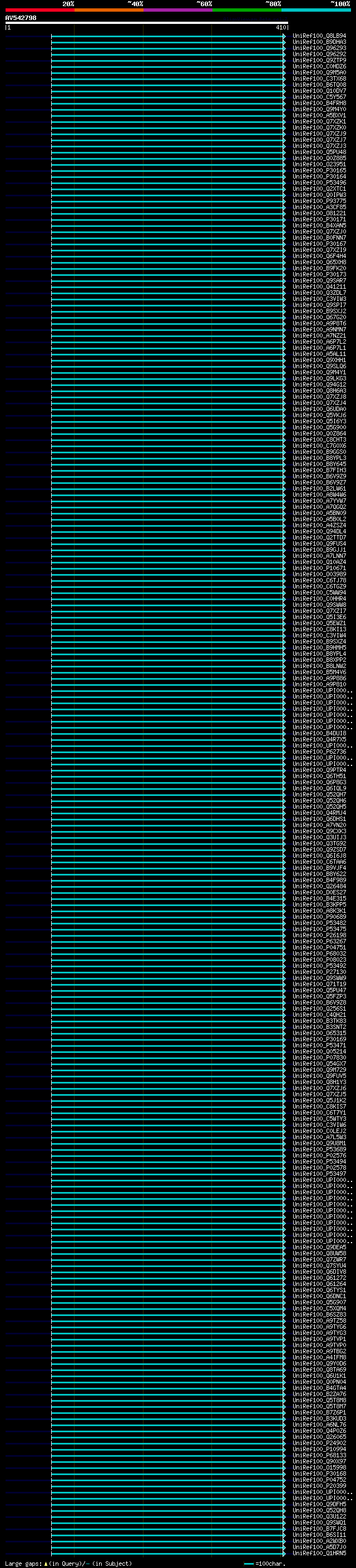Select hit label UniRef100_B4XAN5
The image size is (356, 1568).
319,225
